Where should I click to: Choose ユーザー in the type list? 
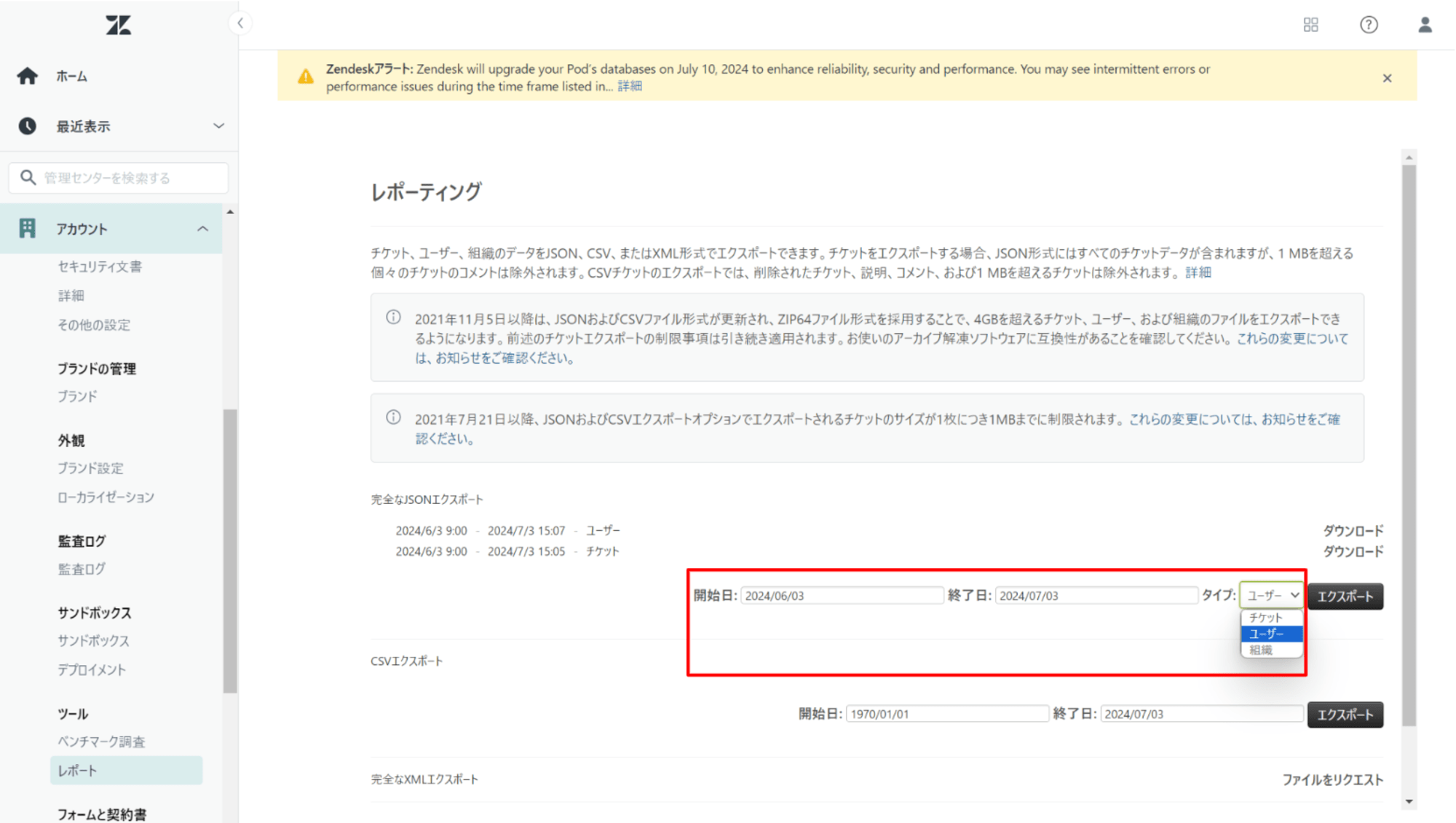tap(1271, 634)
